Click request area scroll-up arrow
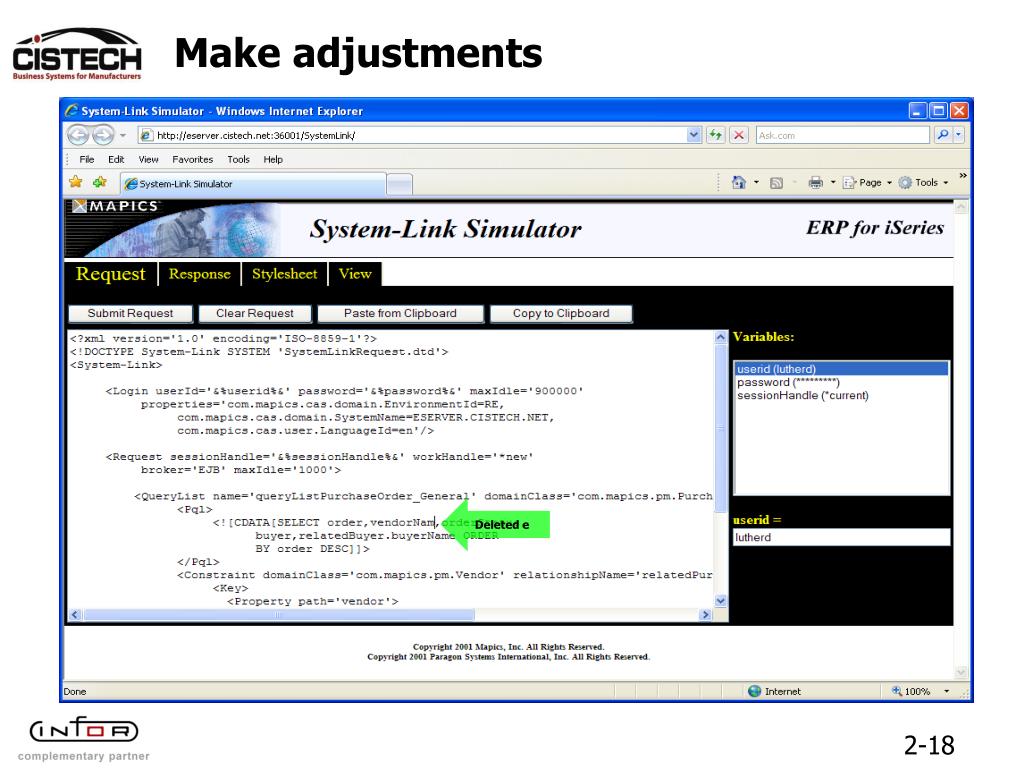Image resolution: width=1024 pixels, height=768 pixels. coord(720,337)
